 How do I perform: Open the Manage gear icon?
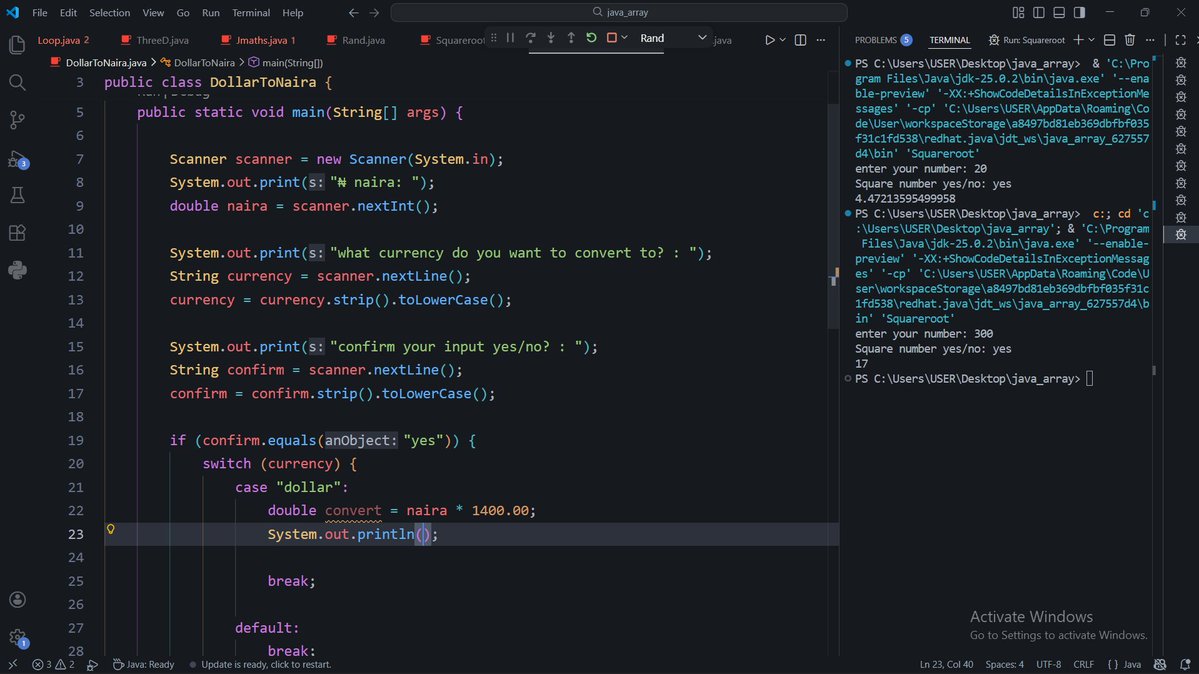point(17,637)
